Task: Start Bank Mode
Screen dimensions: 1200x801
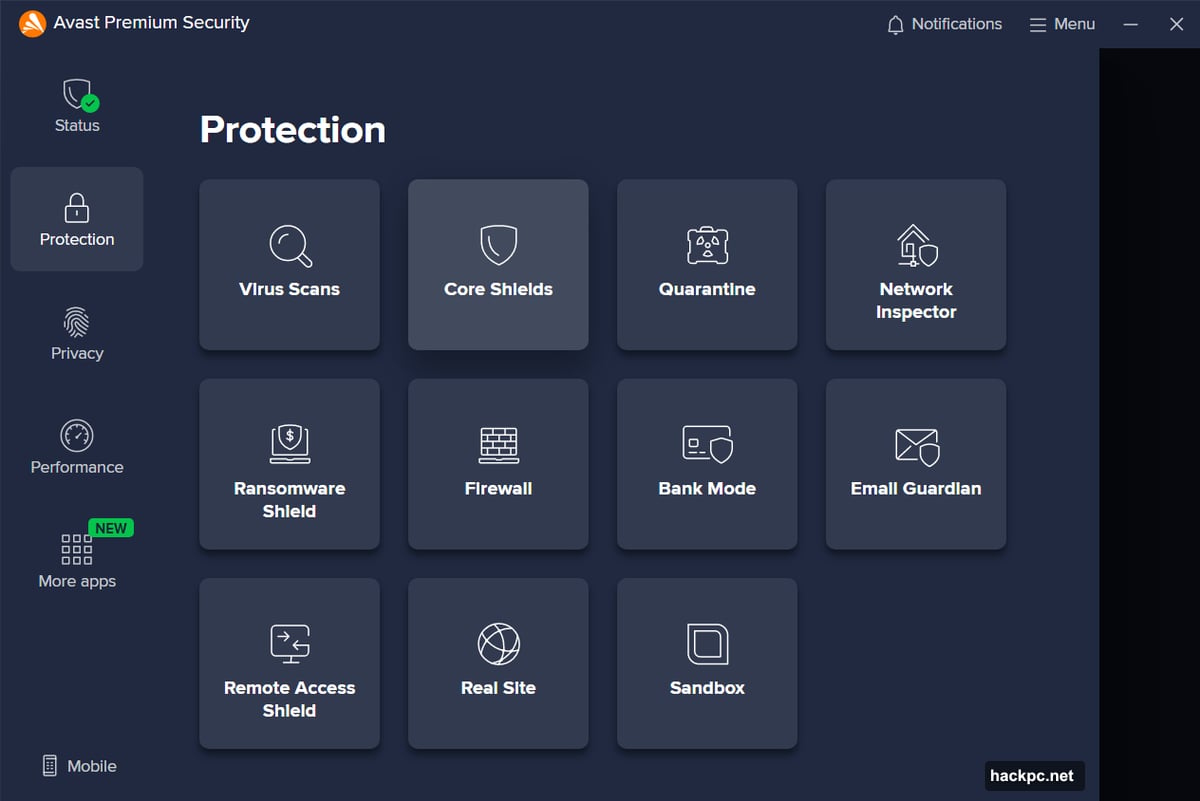Action: click(707, 464)
